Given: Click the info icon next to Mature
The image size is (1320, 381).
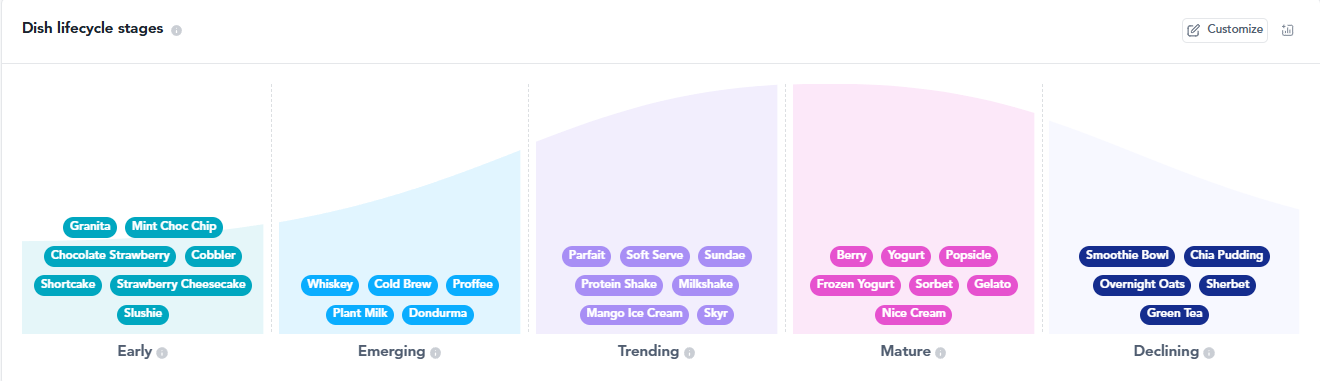Looking at the screenshot, I should tap(941, 352).
